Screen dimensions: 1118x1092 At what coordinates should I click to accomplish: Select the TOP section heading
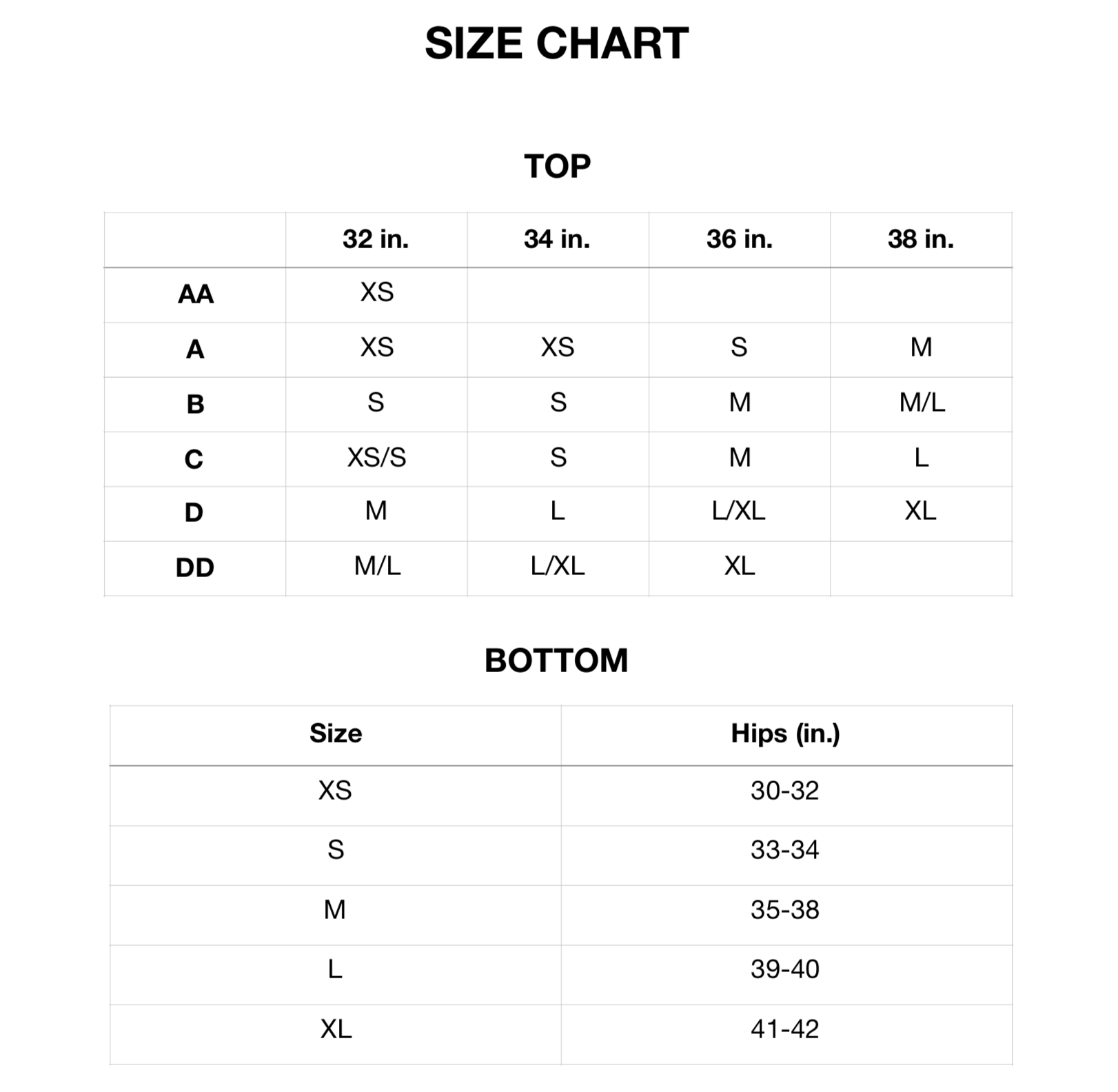point(557,166)
